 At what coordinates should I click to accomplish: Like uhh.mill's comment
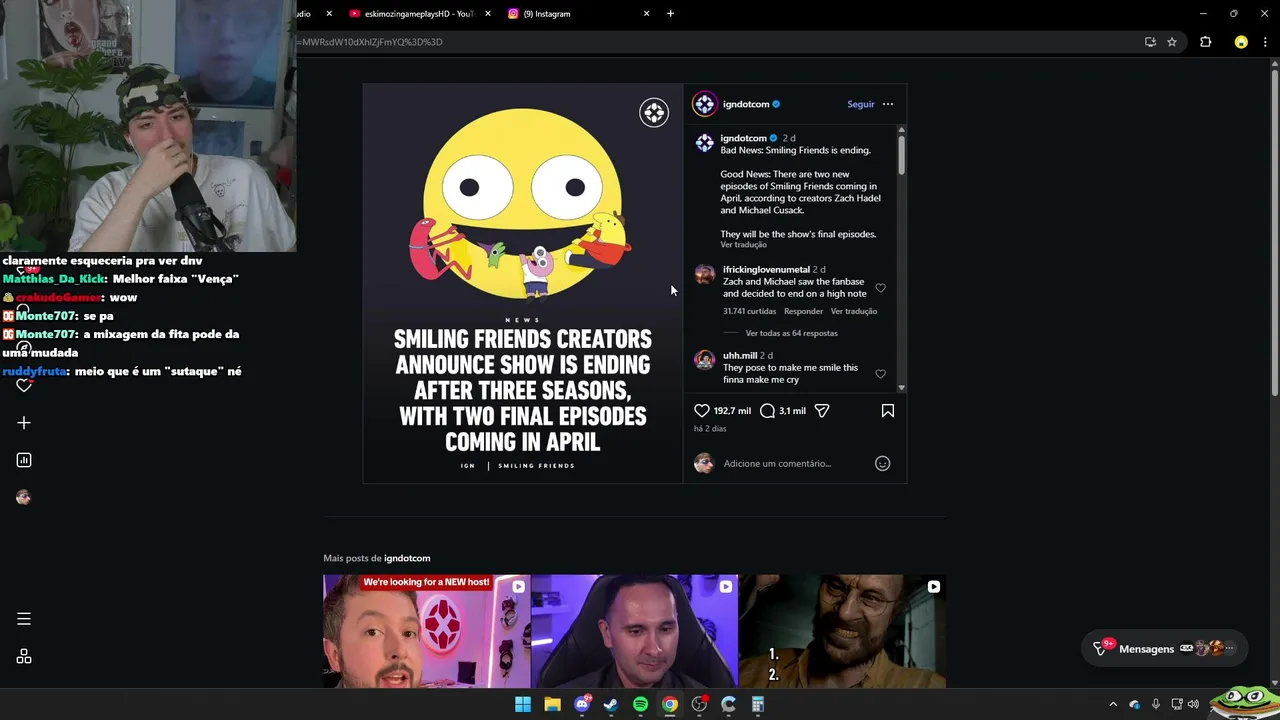point(880,374)
